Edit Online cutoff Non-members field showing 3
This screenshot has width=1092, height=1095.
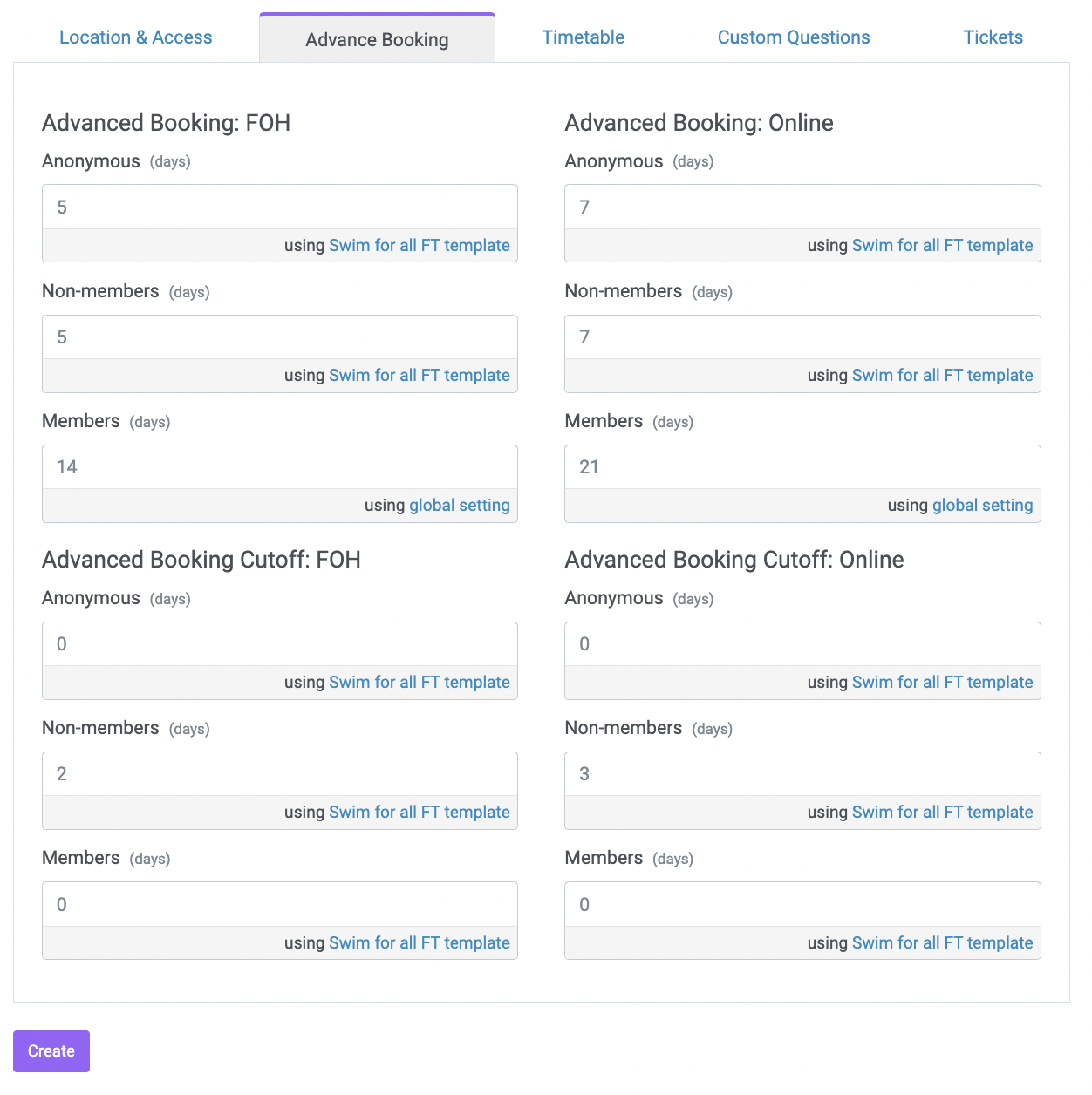[802, 774]
